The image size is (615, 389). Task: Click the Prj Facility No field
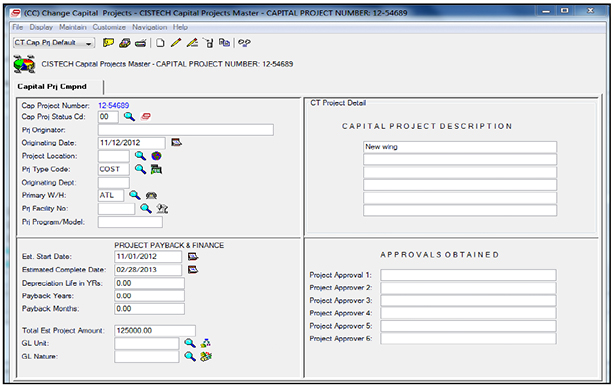pyautogui.click(x=116, y=209)
